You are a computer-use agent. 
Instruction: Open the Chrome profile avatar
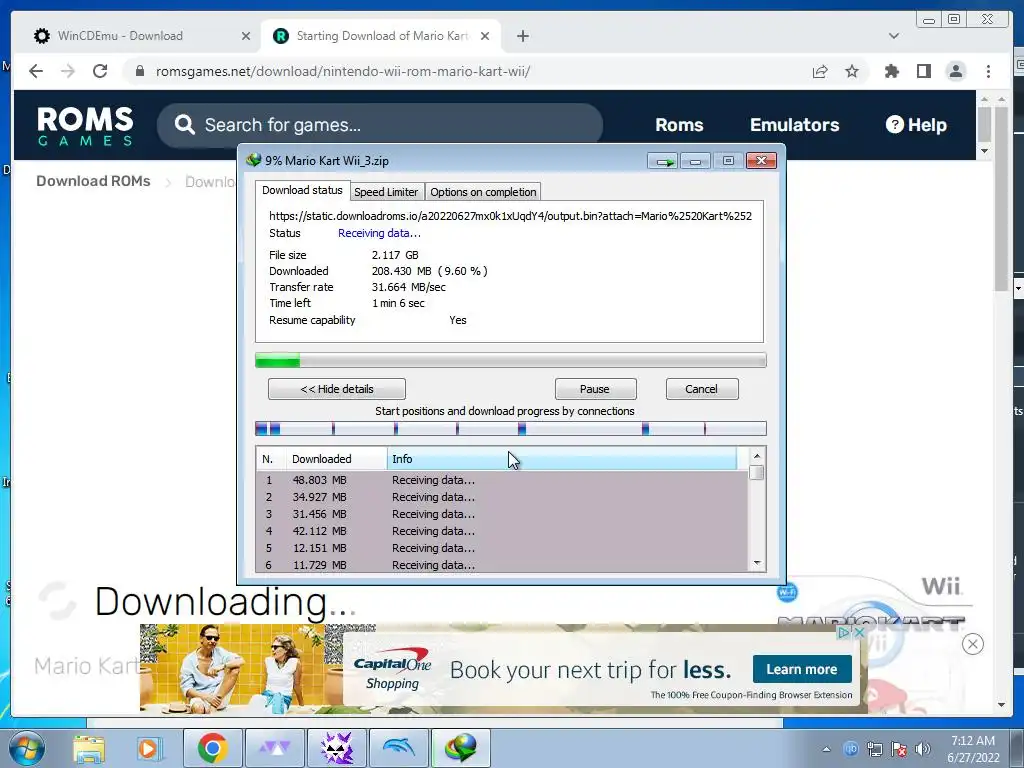(x=955, y=71)
